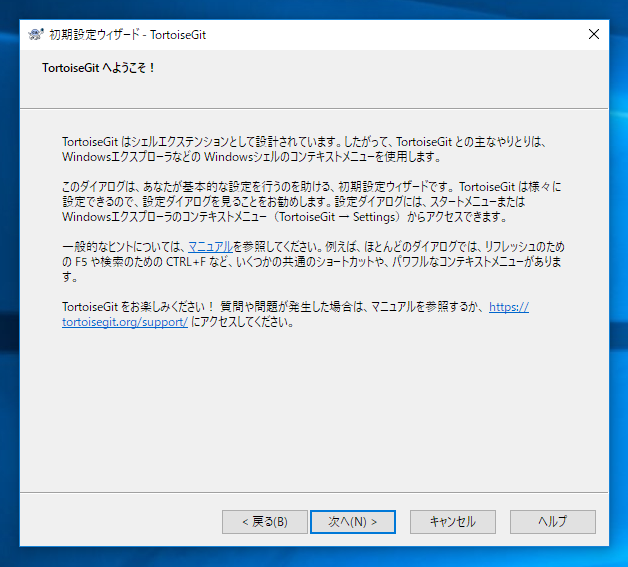Open the https://tortoisegit.org/support/ link
628x567 pixels.
(125, 322)
